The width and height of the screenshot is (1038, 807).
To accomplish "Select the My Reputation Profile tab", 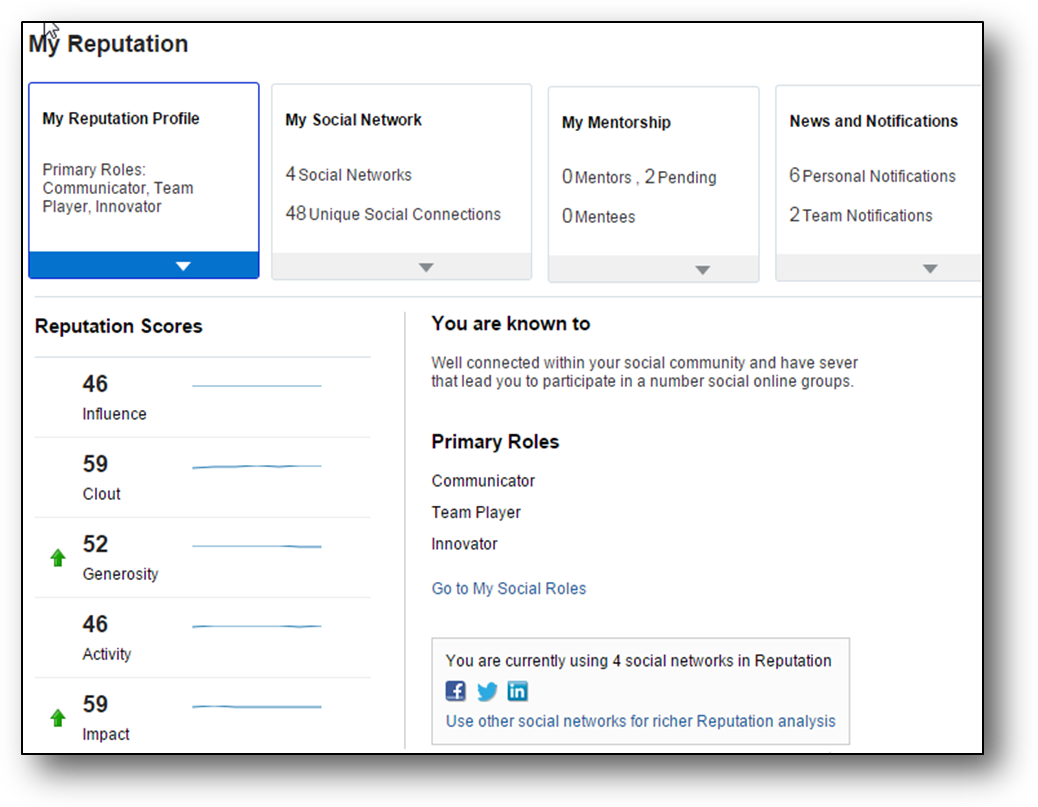I will click(x=121, y=118).
